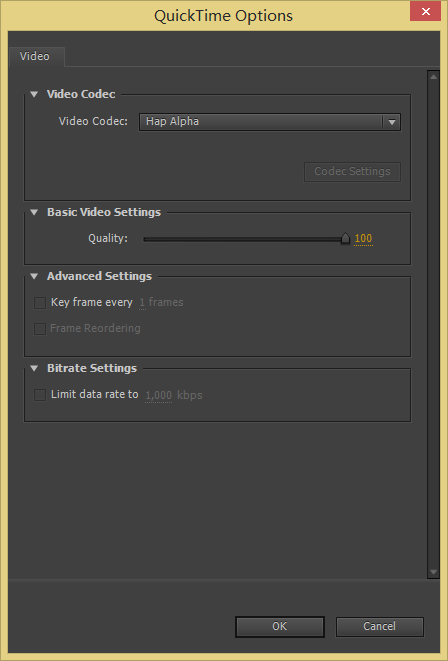448x661 pixels.
Task: Enable the Key frame every checkbox
Action: click(40, 303)
